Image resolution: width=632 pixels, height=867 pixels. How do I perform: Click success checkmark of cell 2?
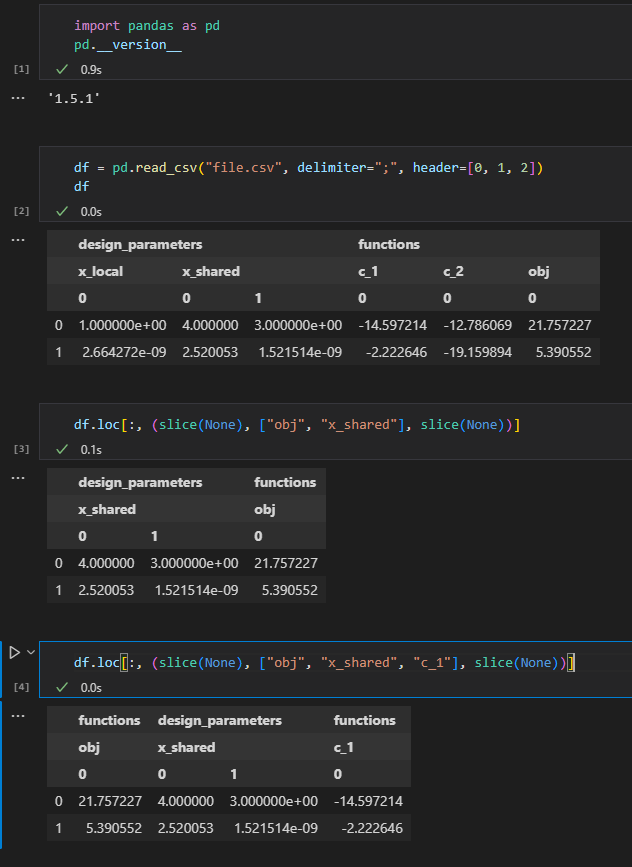point(62,211)
